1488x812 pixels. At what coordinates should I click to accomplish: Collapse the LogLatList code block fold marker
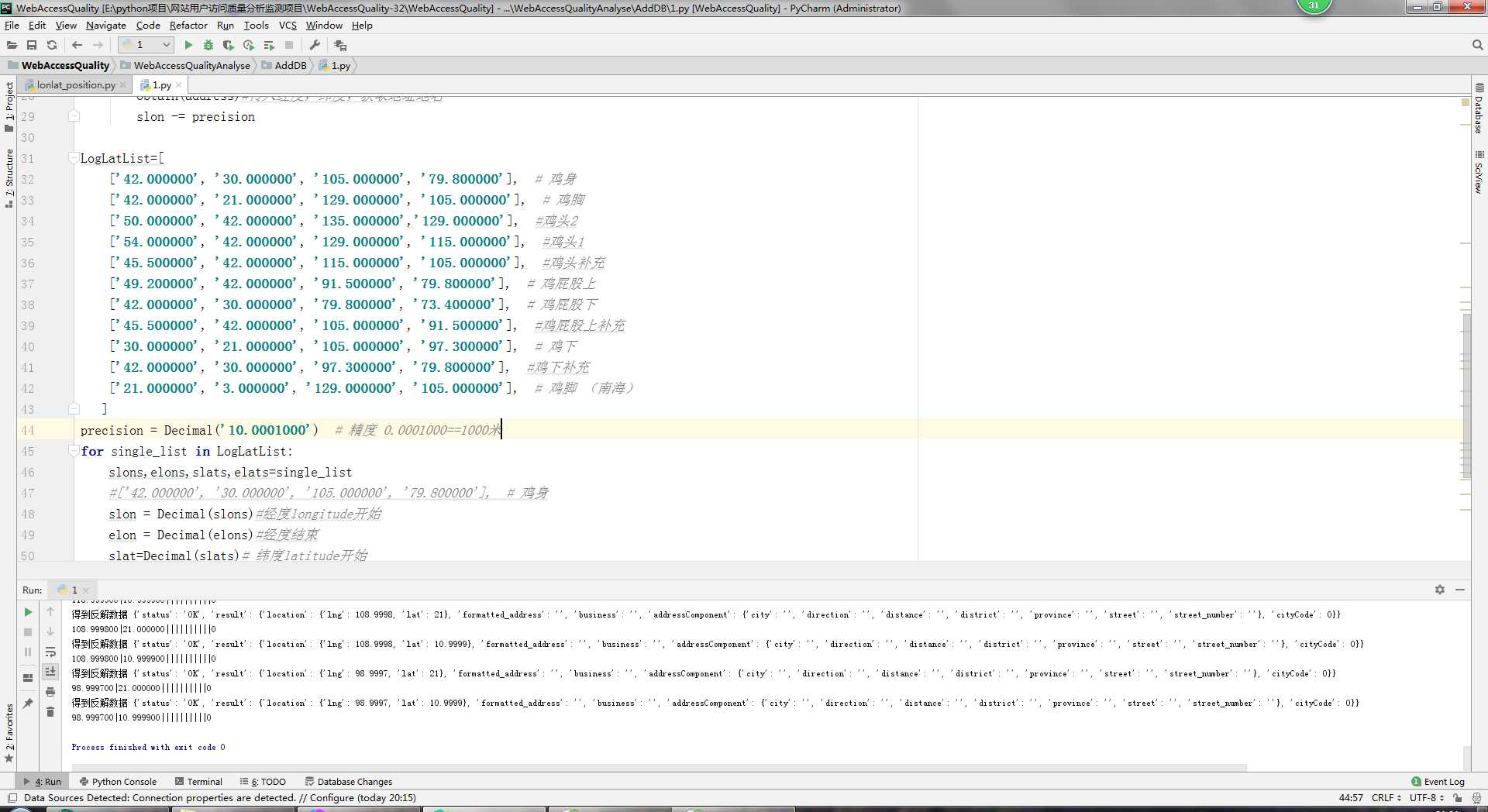(x=74, y=158)
